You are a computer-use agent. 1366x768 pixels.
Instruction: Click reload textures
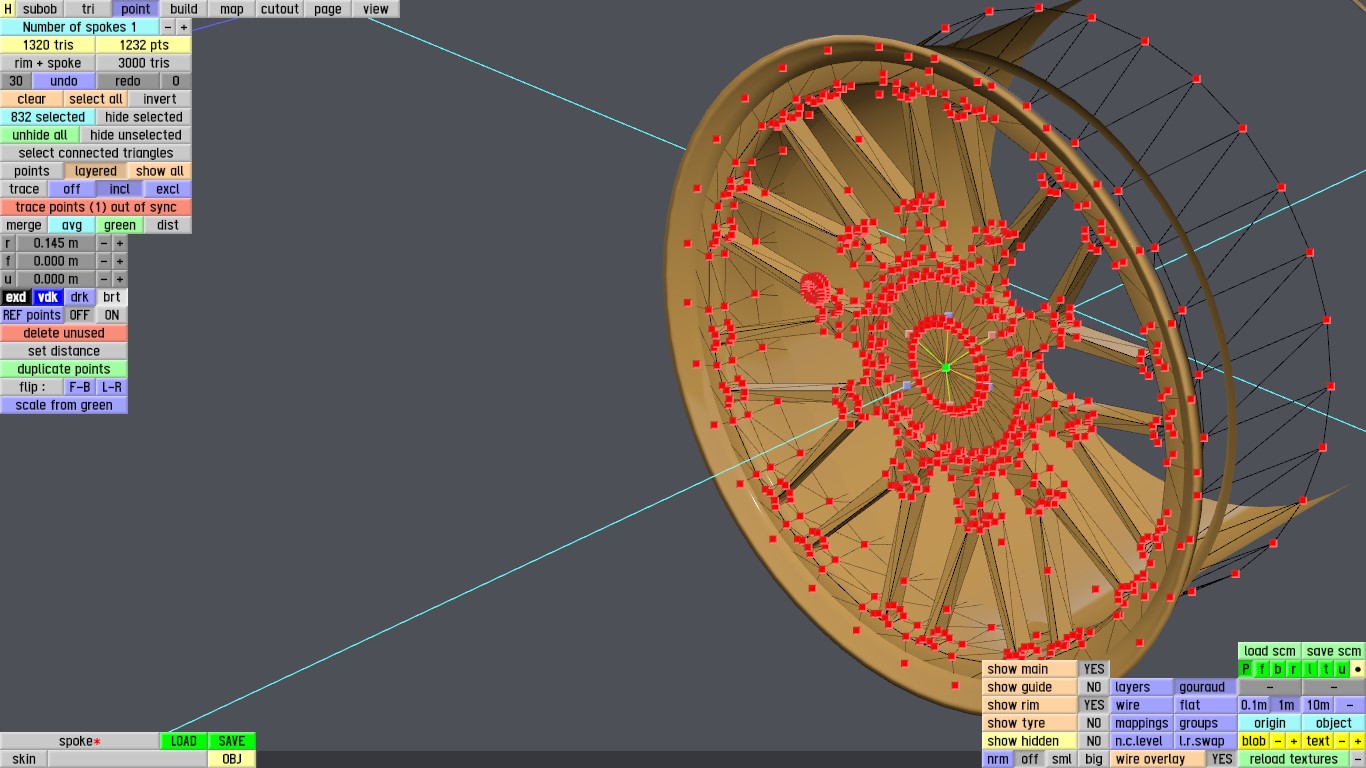[x=1294, y=759]
